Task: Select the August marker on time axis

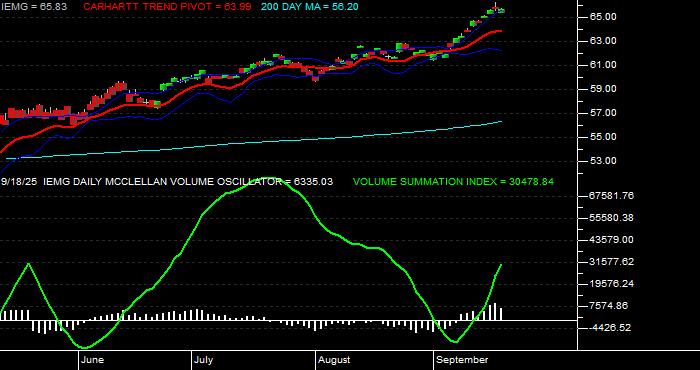Action: tap(335, 360)
